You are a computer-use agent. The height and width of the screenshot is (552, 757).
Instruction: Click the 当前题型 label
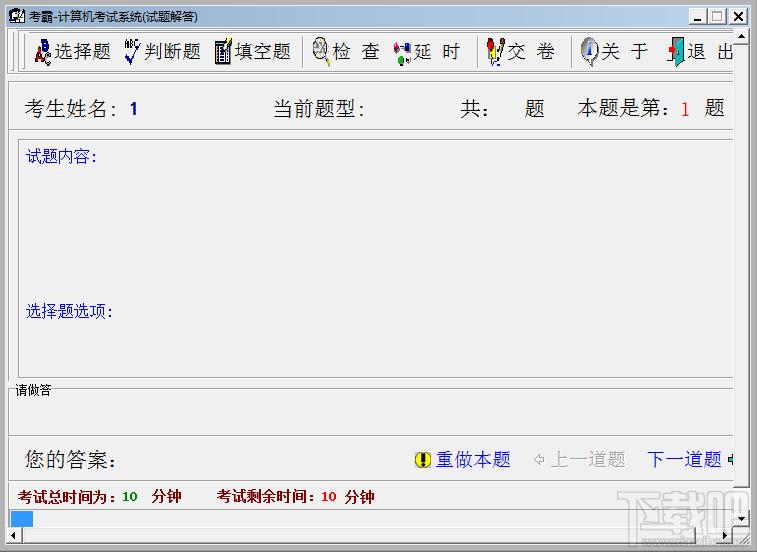coord(319,109)
